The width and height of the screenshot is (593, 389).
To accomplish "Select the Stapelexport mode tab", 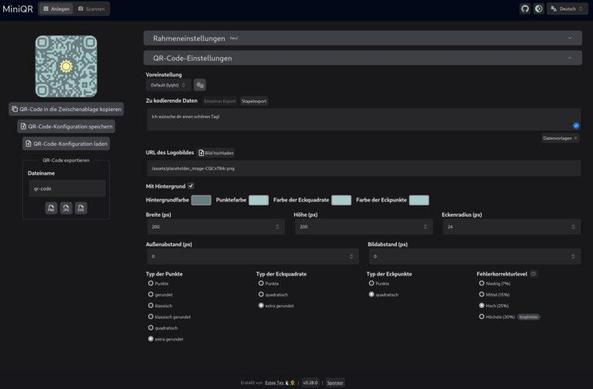I will pos(254,101).
